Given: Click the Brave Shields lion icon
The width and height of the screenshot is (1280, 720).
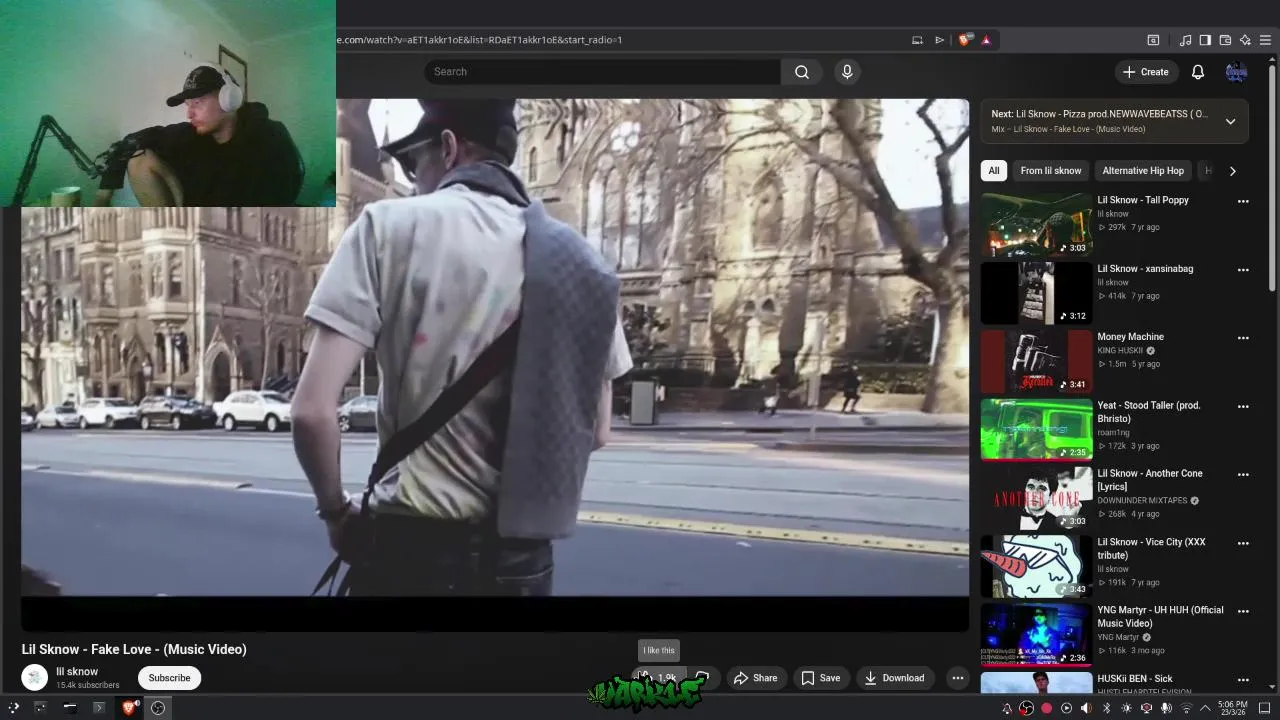Looking at the screenshot, I should coord(964,40).
